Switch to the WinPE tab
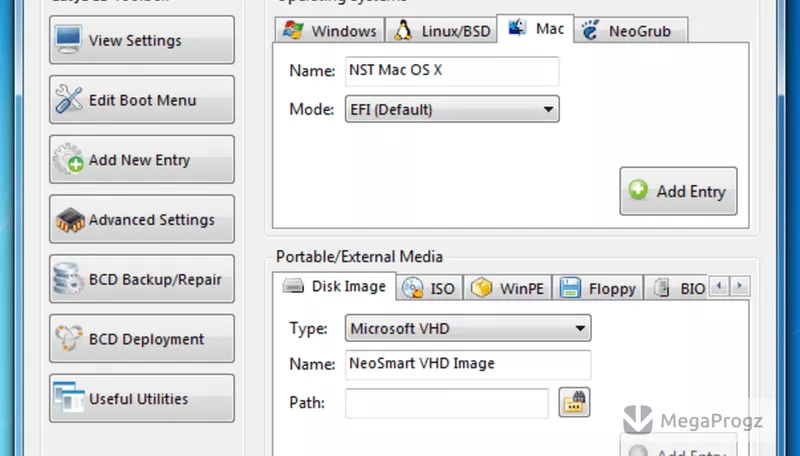Viewport: 800px width, 456px height. (508, 288)
